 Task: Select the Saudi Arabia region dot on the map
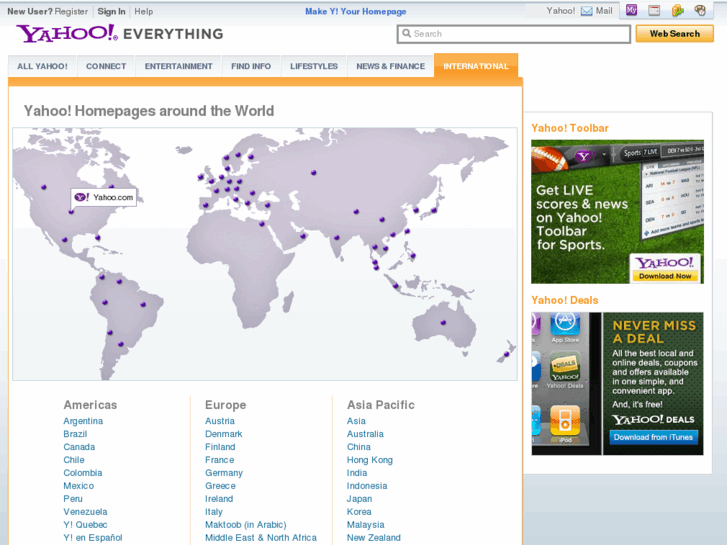pyautogui.click(x=303, y=236)
